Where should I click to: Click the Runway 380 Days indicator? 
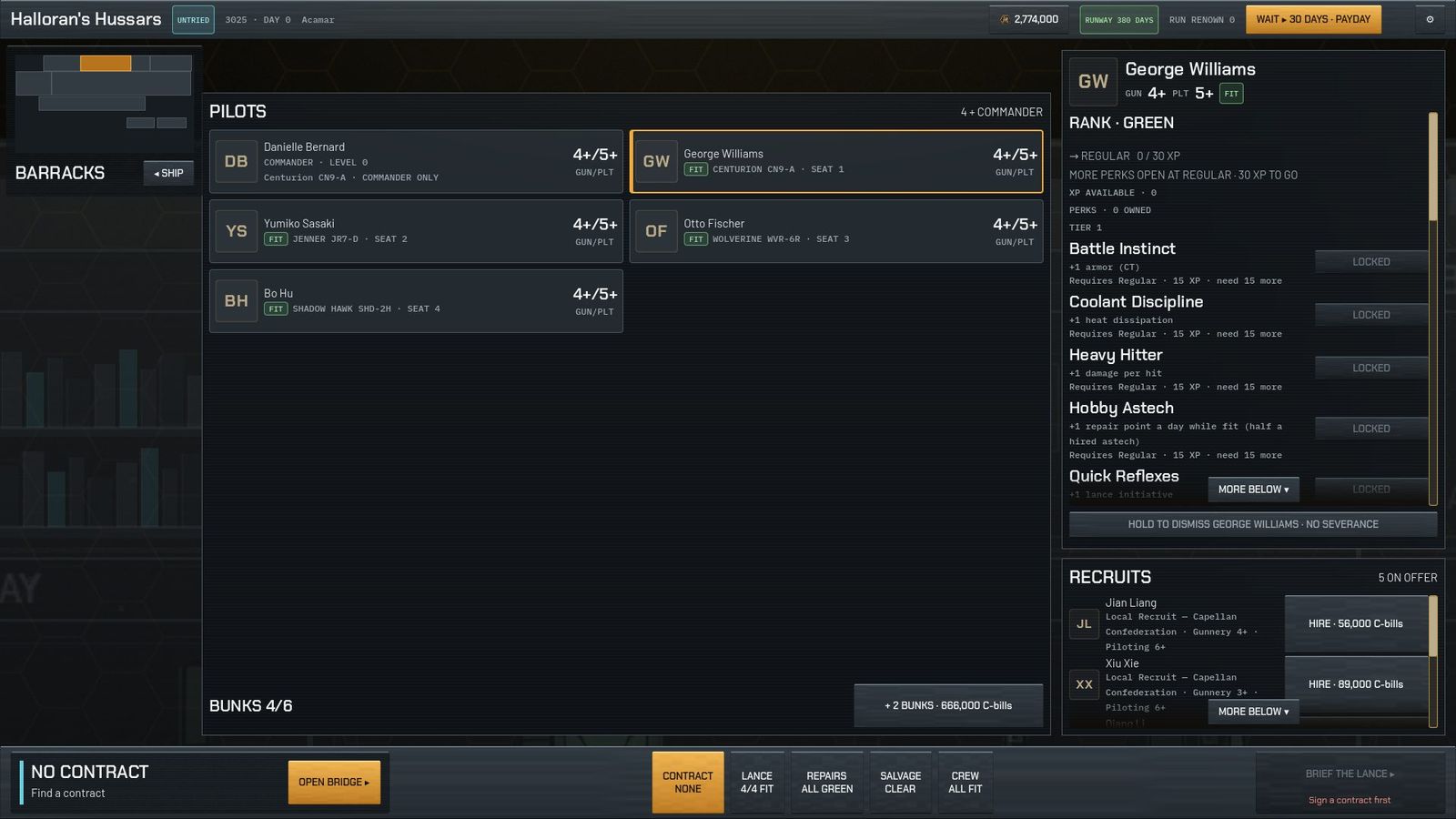click(x=1118, y=19)
